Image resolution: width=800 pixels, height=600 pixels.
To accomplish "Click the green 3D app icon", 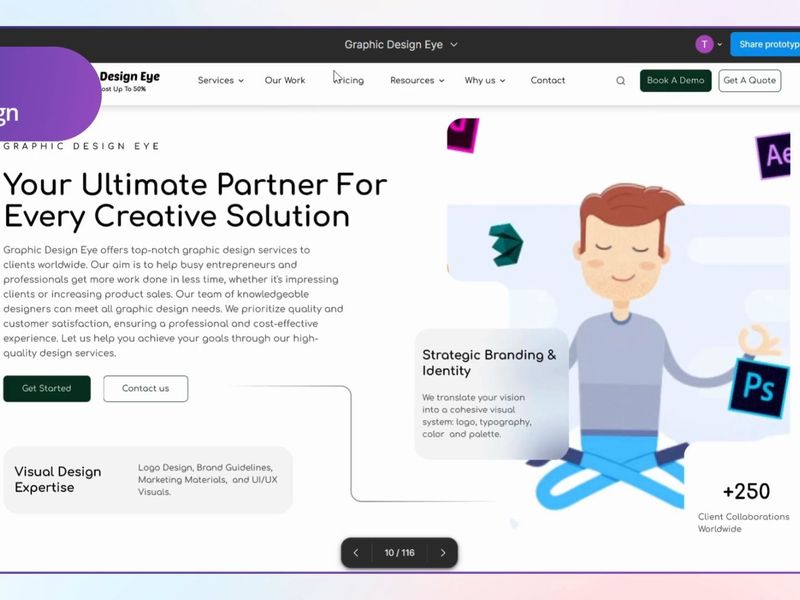I will tap(506, 244).
